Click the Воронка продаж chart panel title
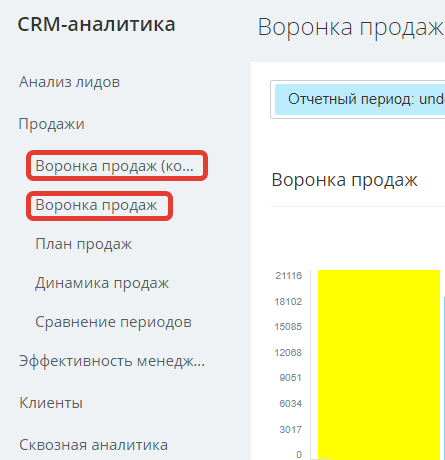The image size is (445, 460). coord(344,180)
